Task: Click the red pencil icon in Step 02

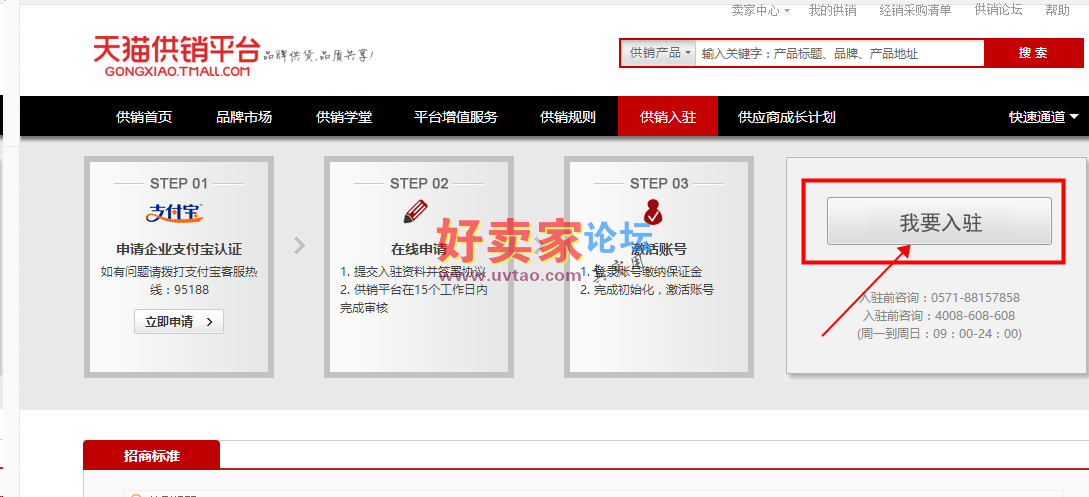Action: pyautogui.click(x=415, y=211)
